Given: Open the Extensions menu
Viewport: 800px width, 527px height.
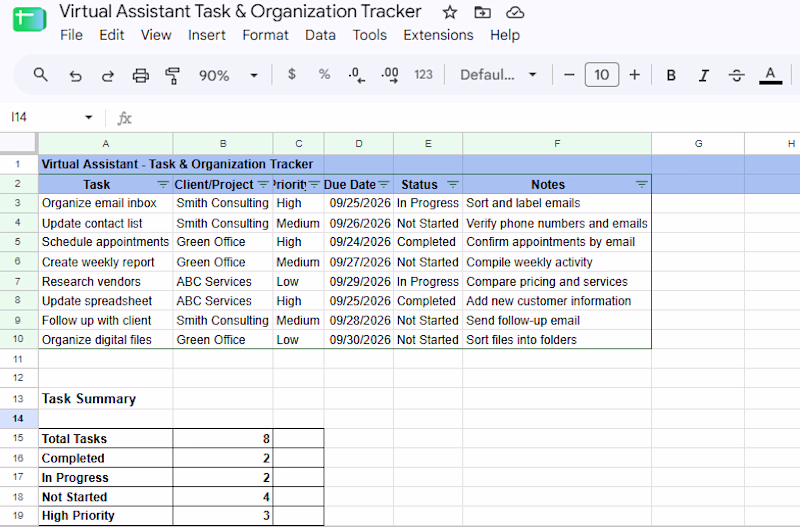Looking at the screenshot, I should click(438, 35).
